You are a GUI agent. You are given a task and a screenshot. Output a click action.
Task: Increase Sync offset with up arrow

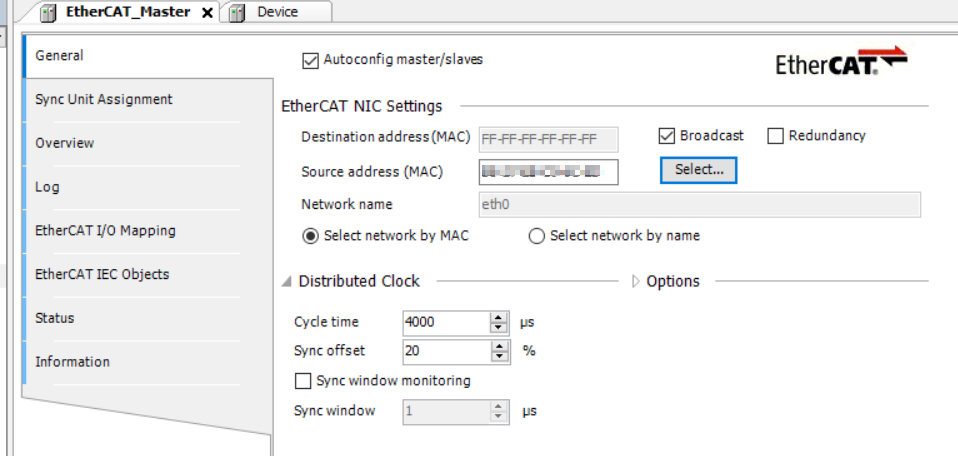tap(500, 347)
